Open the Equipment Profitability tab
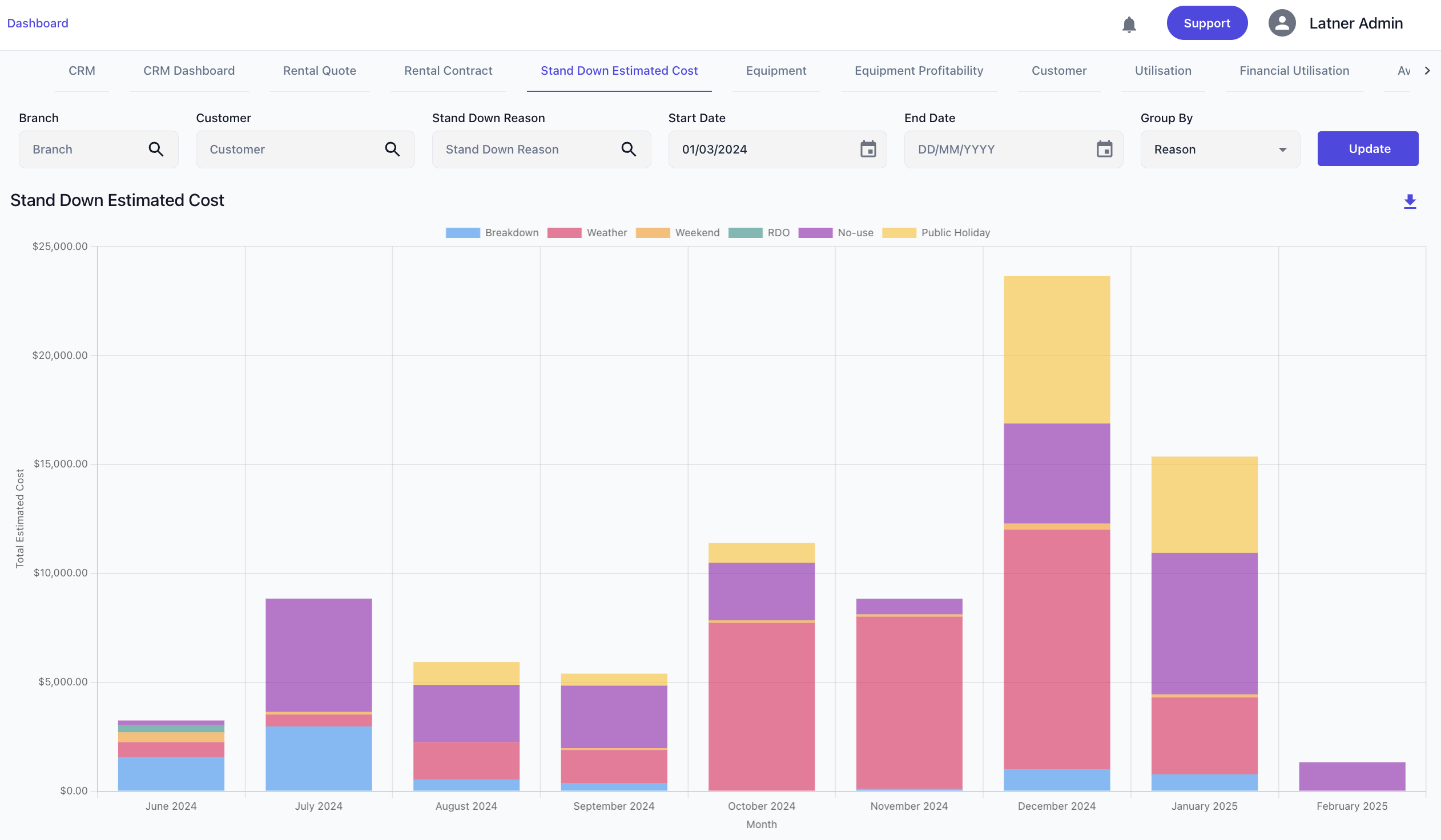1441x840 pixels. point(919,71)
